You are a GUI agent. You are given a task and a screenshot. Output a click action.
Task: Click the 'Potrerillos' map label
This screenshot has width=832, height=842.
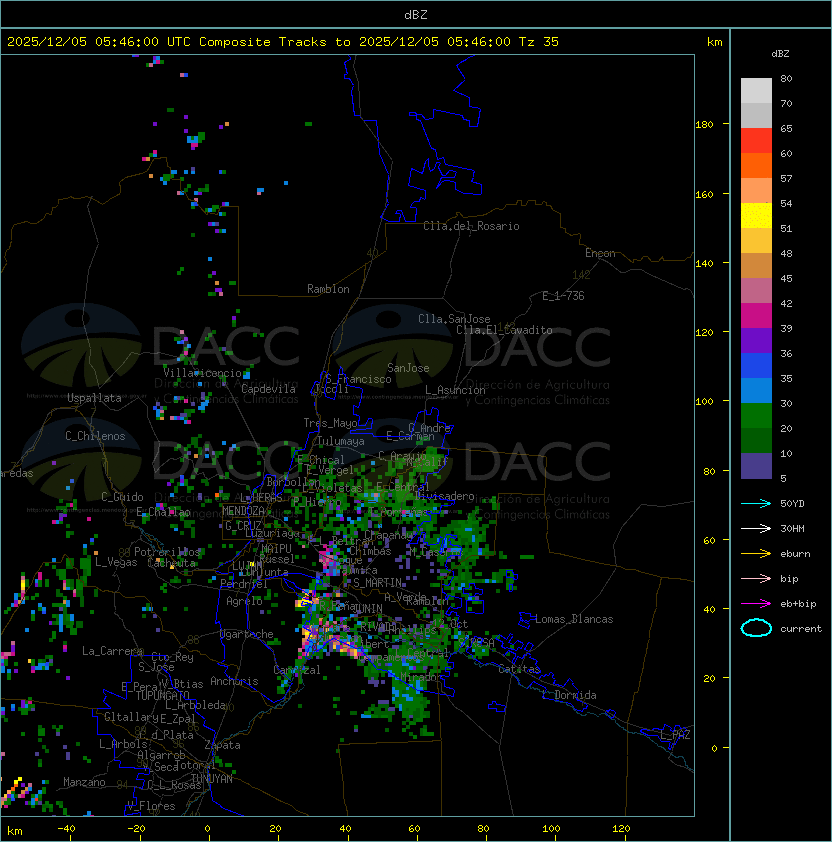pyautogui.click(x=167, y=551)
